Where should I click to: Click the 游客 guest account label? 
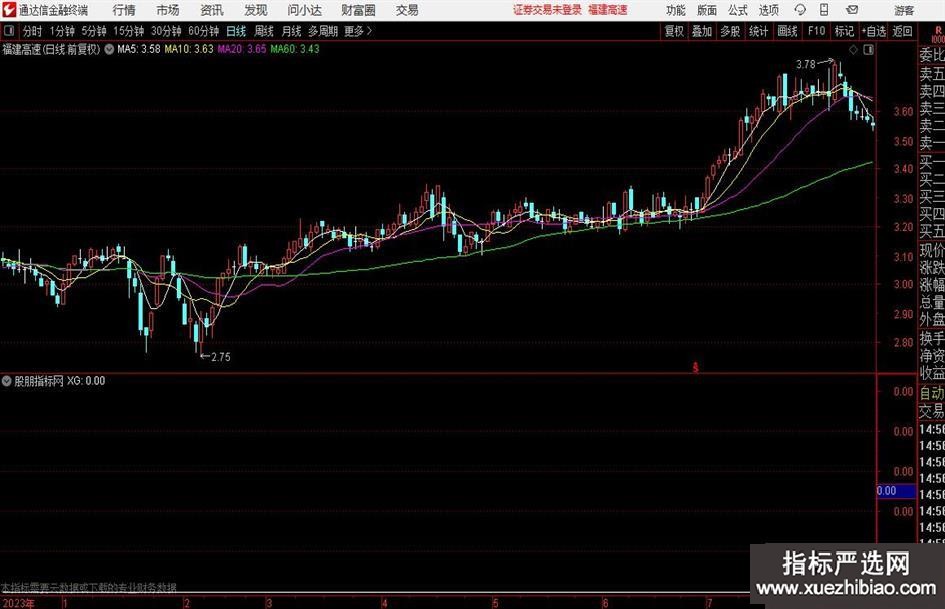[904, 10]
